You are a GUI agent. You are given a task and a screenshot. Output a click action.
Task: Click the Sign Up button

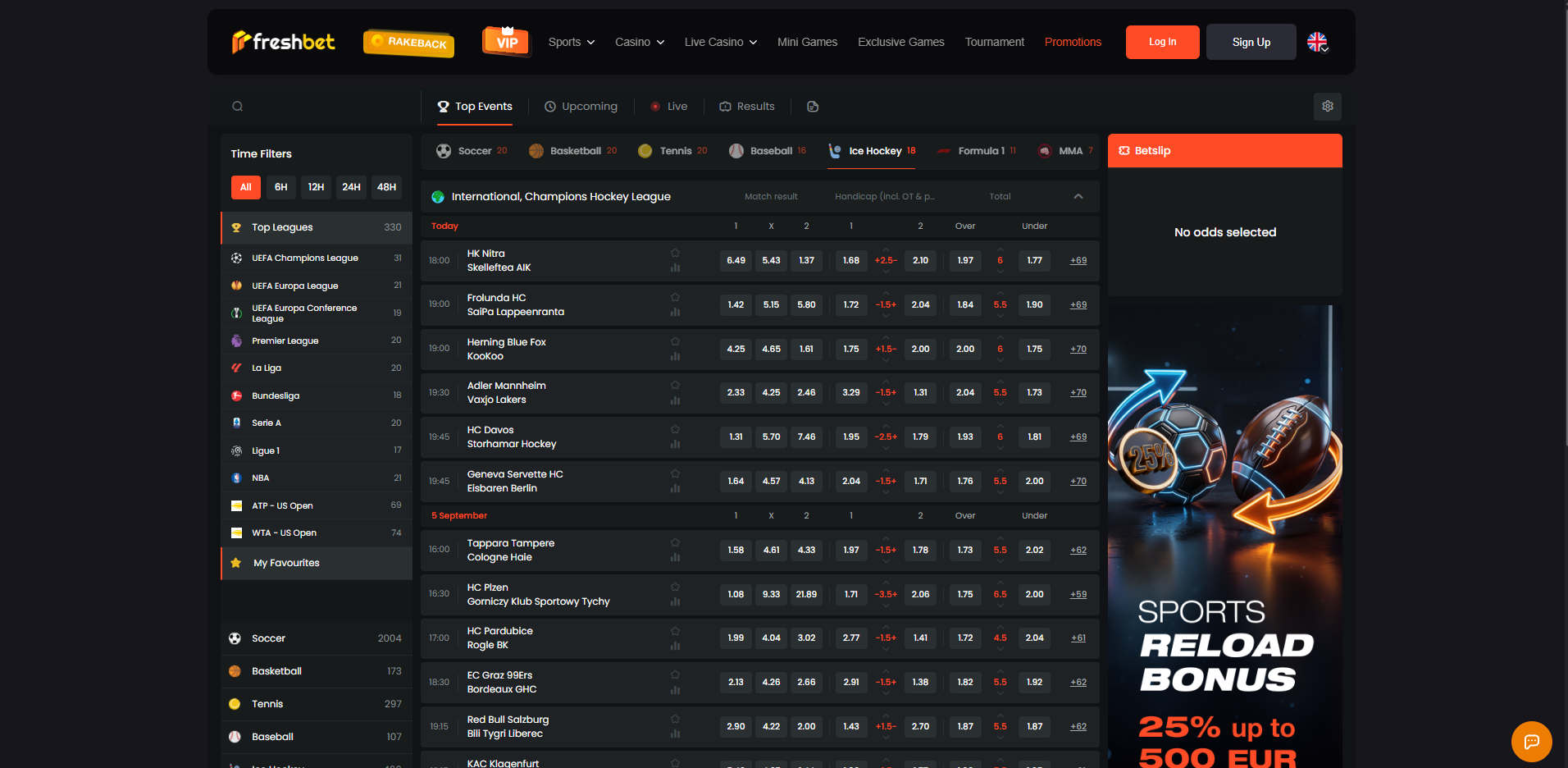pos(1251,42)
